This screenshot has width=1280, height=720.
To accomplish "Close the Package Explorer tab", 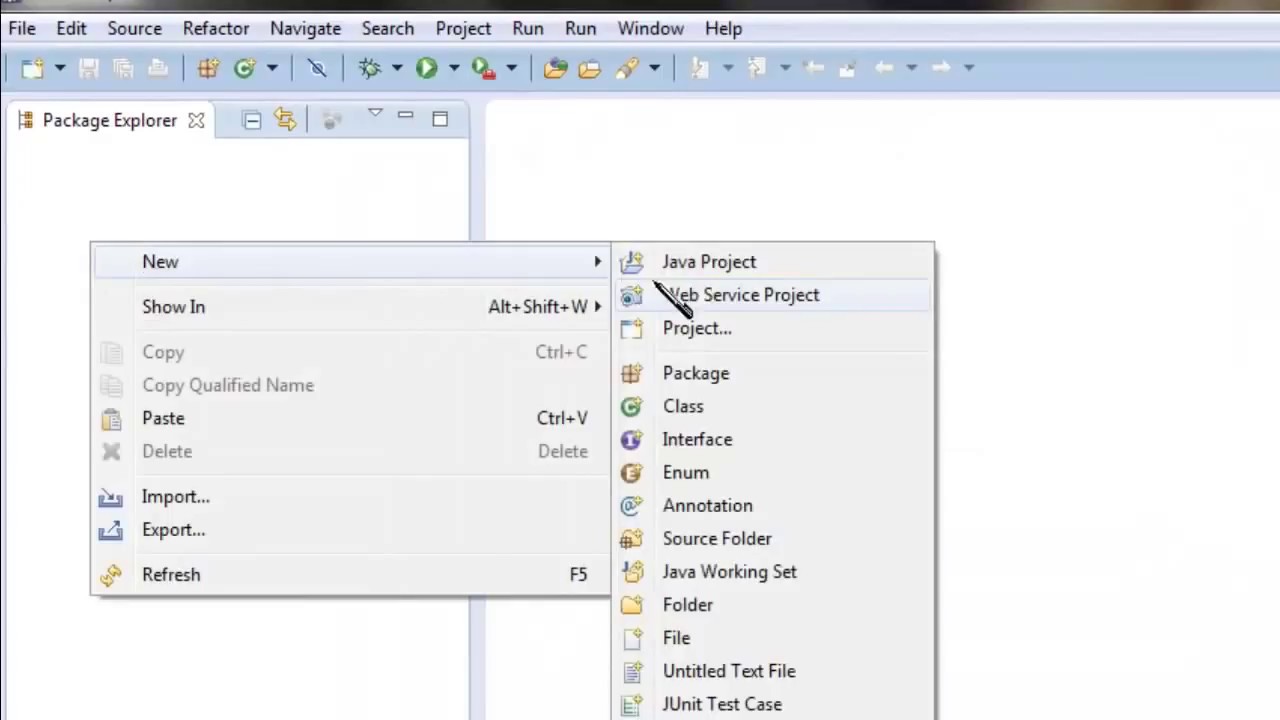I will tap(196, 121).
